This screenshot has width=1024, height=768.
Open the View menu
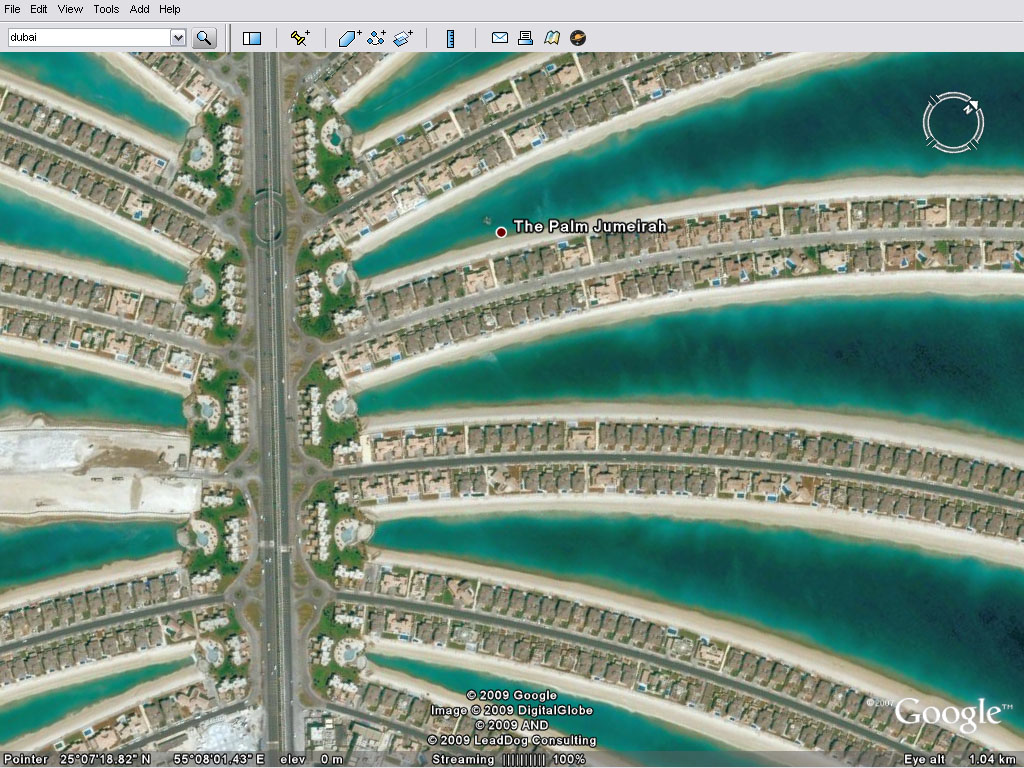(70, 9)
